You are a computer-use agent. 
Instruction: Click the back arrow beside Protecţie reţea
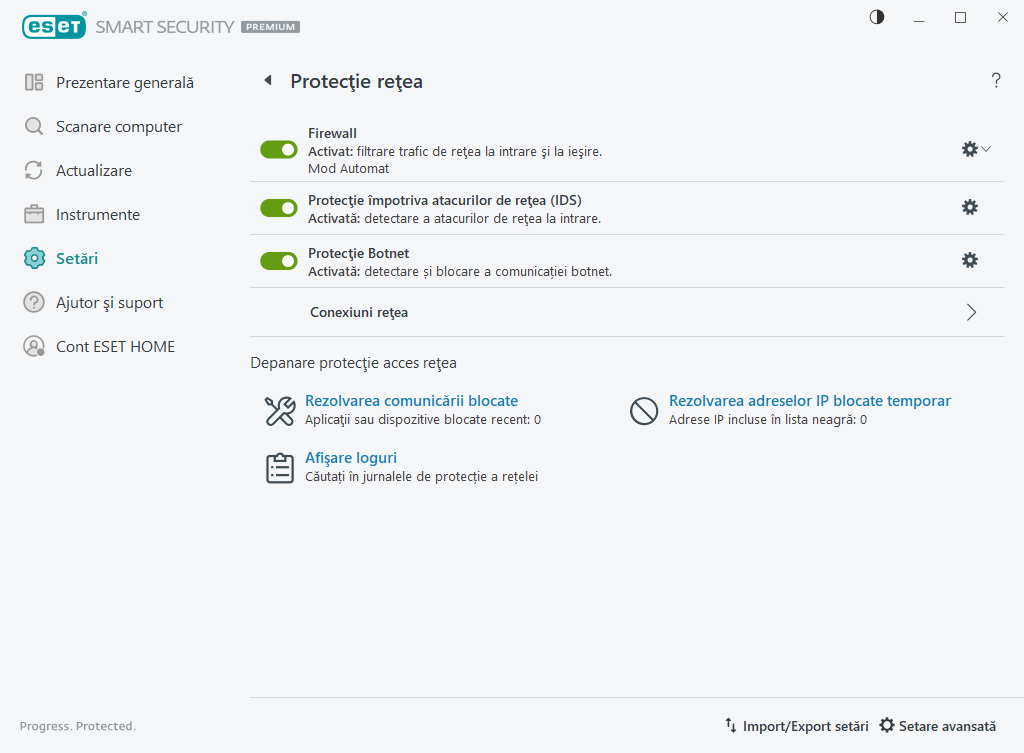click(268, 81)
